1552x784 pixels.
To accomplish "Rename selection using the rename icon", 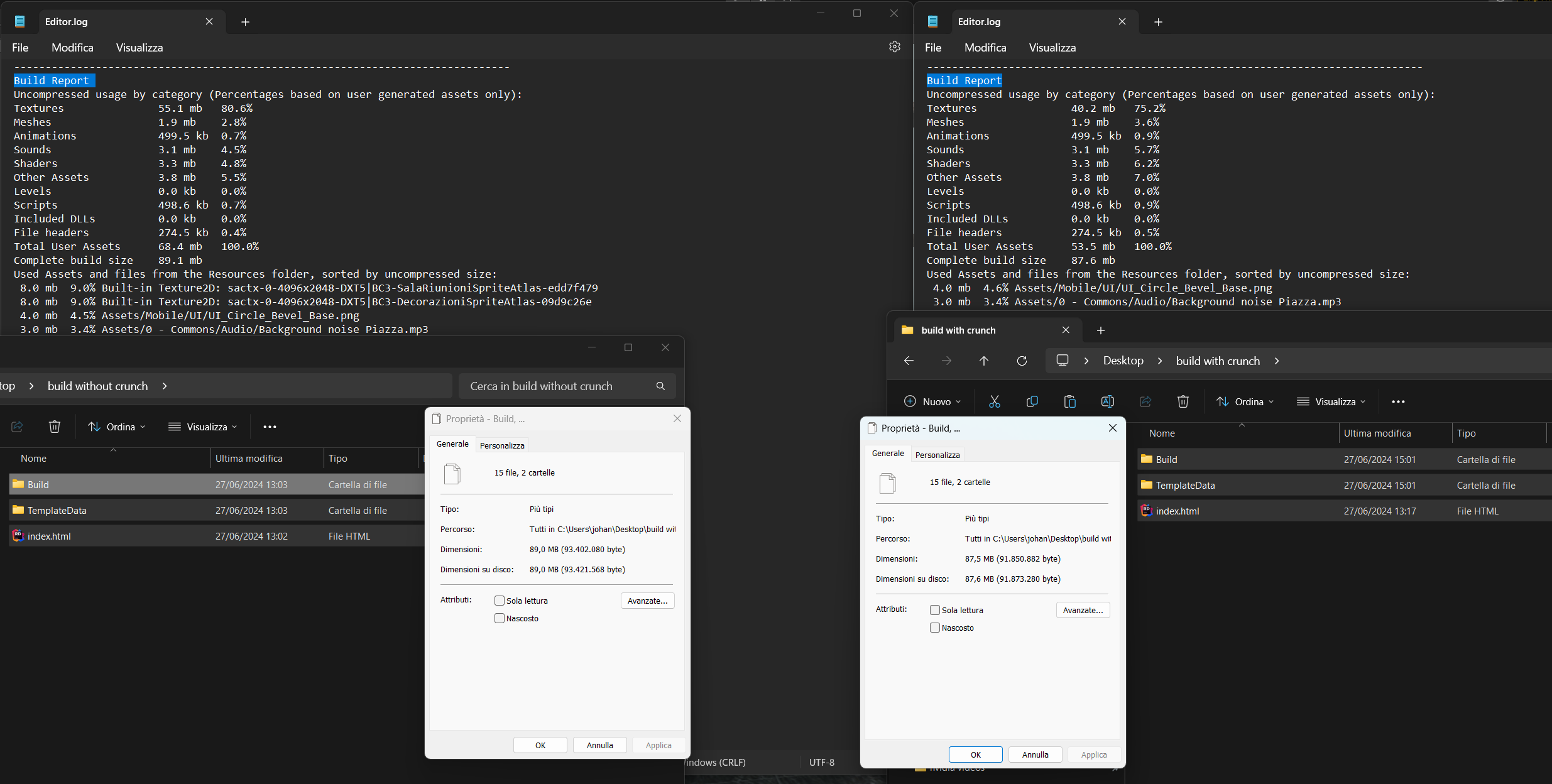I will pos(1107,401).
